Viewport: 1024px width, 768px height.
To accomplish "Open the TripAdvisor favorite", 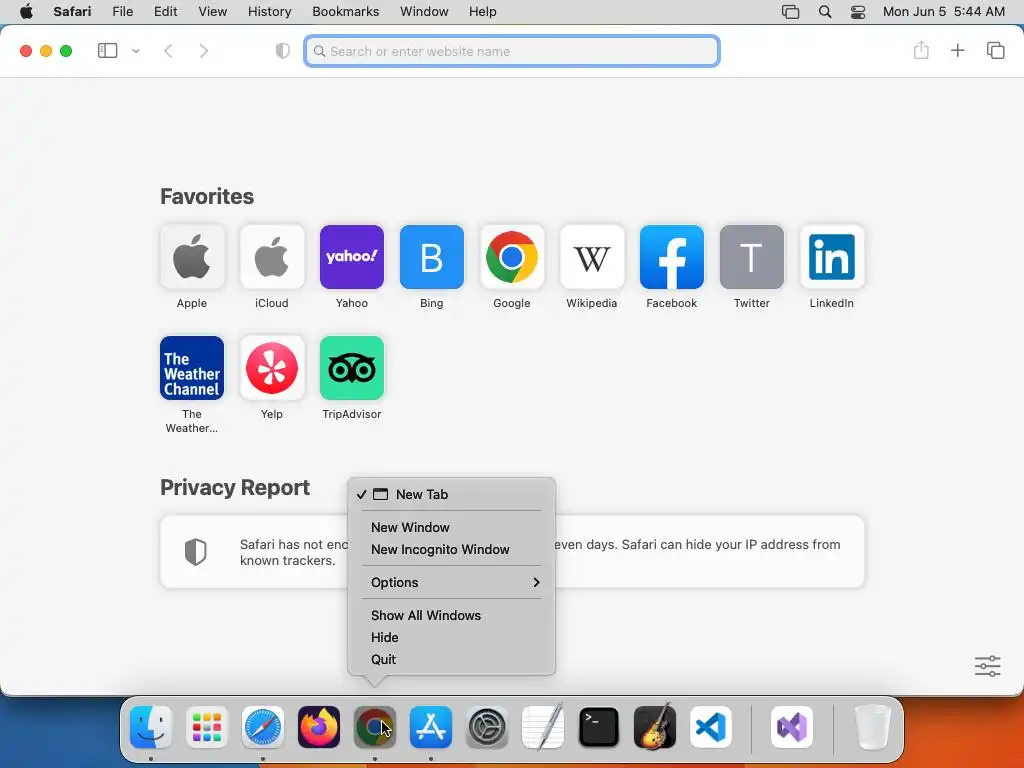I will (352, 368).
